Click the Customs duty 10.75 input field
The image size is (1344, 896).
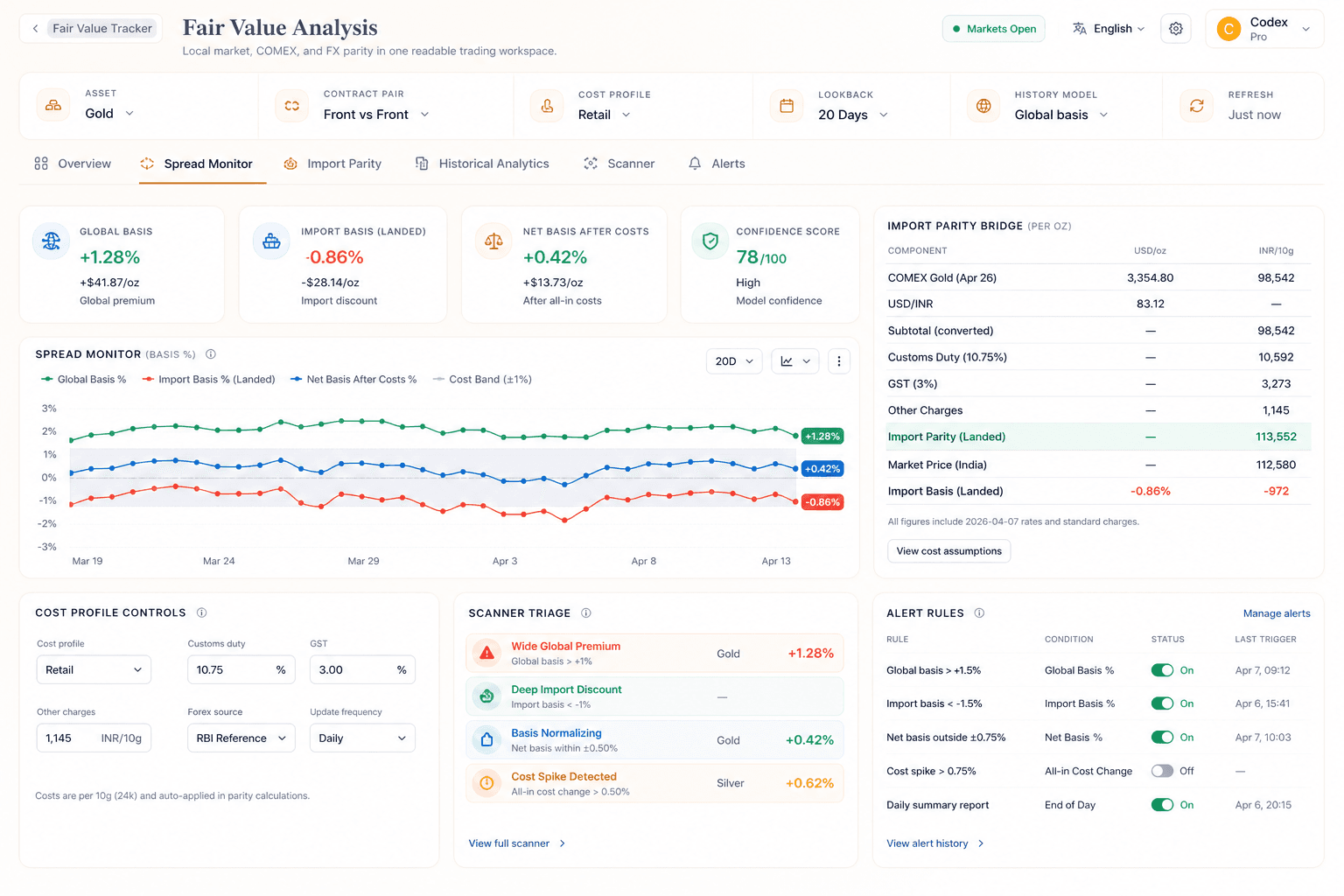coord(241,670)
